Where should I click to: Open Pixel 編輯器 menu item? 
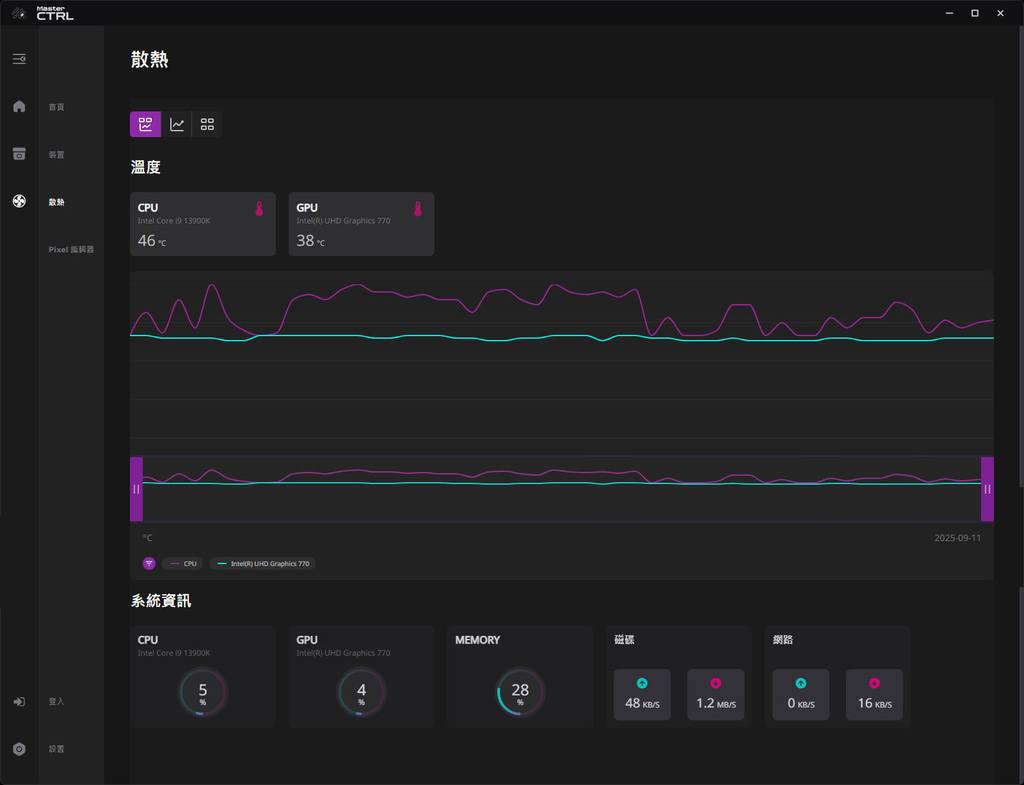[x=71, y=249]
